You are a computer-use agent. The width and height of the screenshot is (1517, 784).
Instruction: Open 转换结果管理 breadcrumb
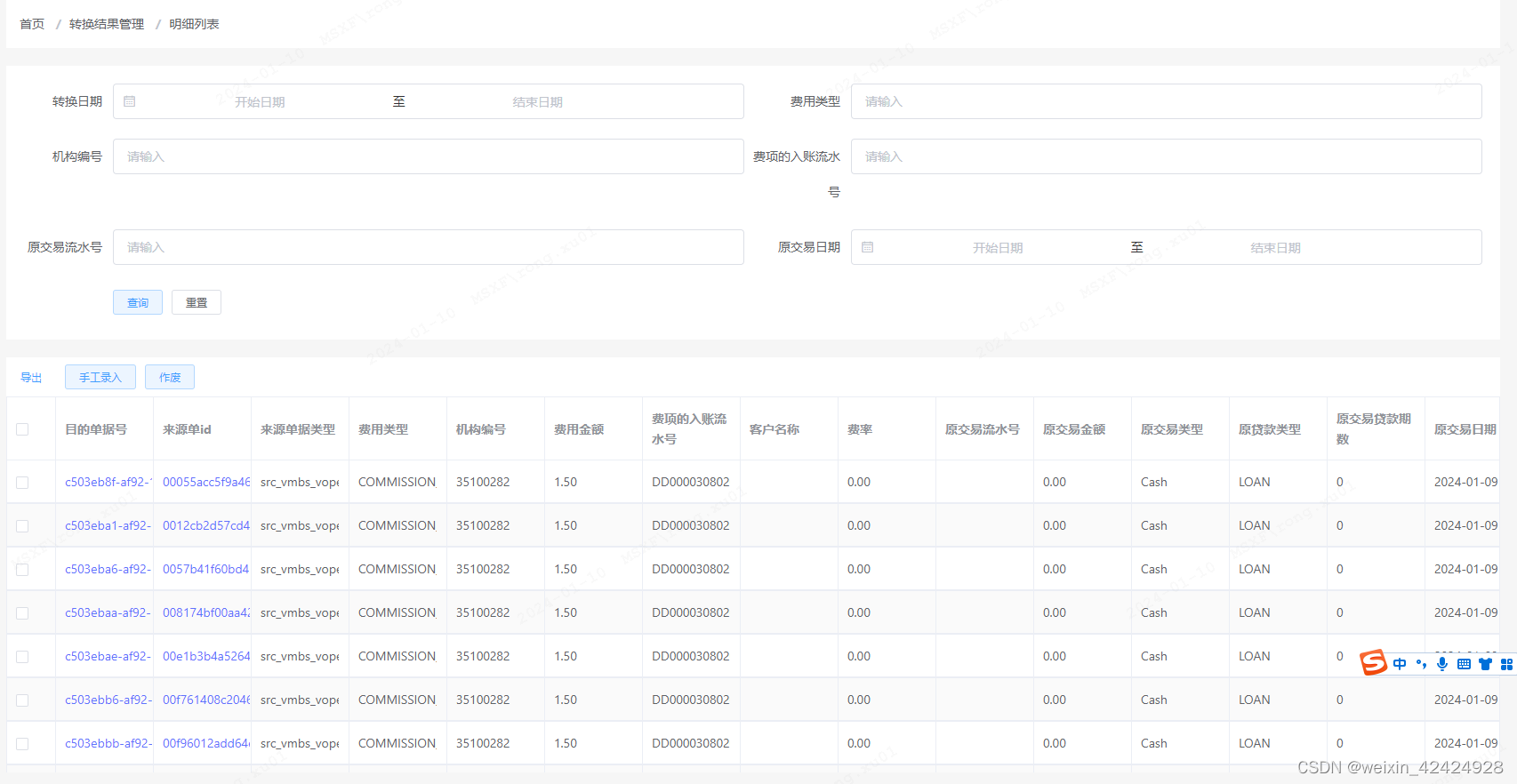107,24
